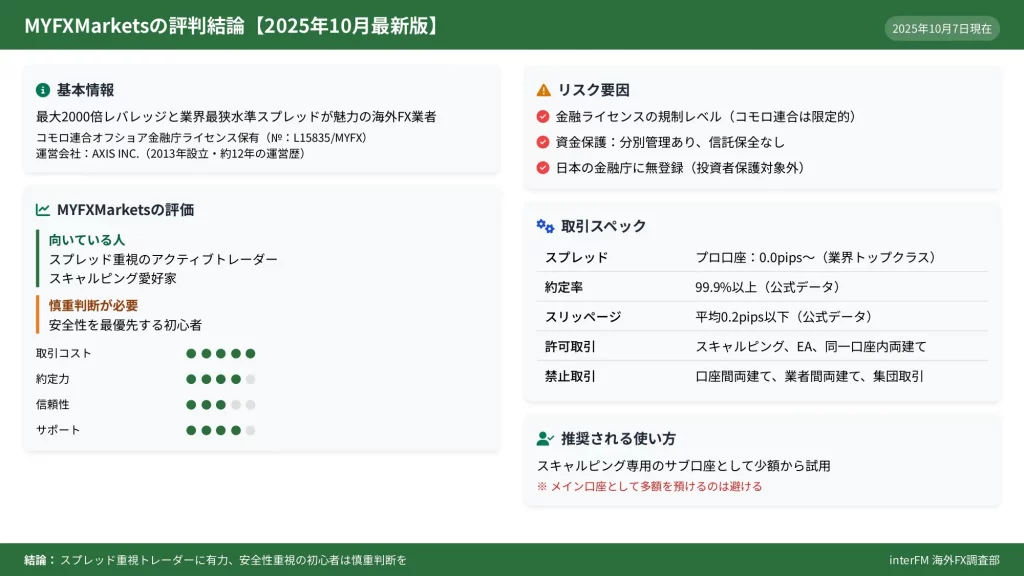Click the user-check icon beside 推奨される使い方

coord(545,438)
